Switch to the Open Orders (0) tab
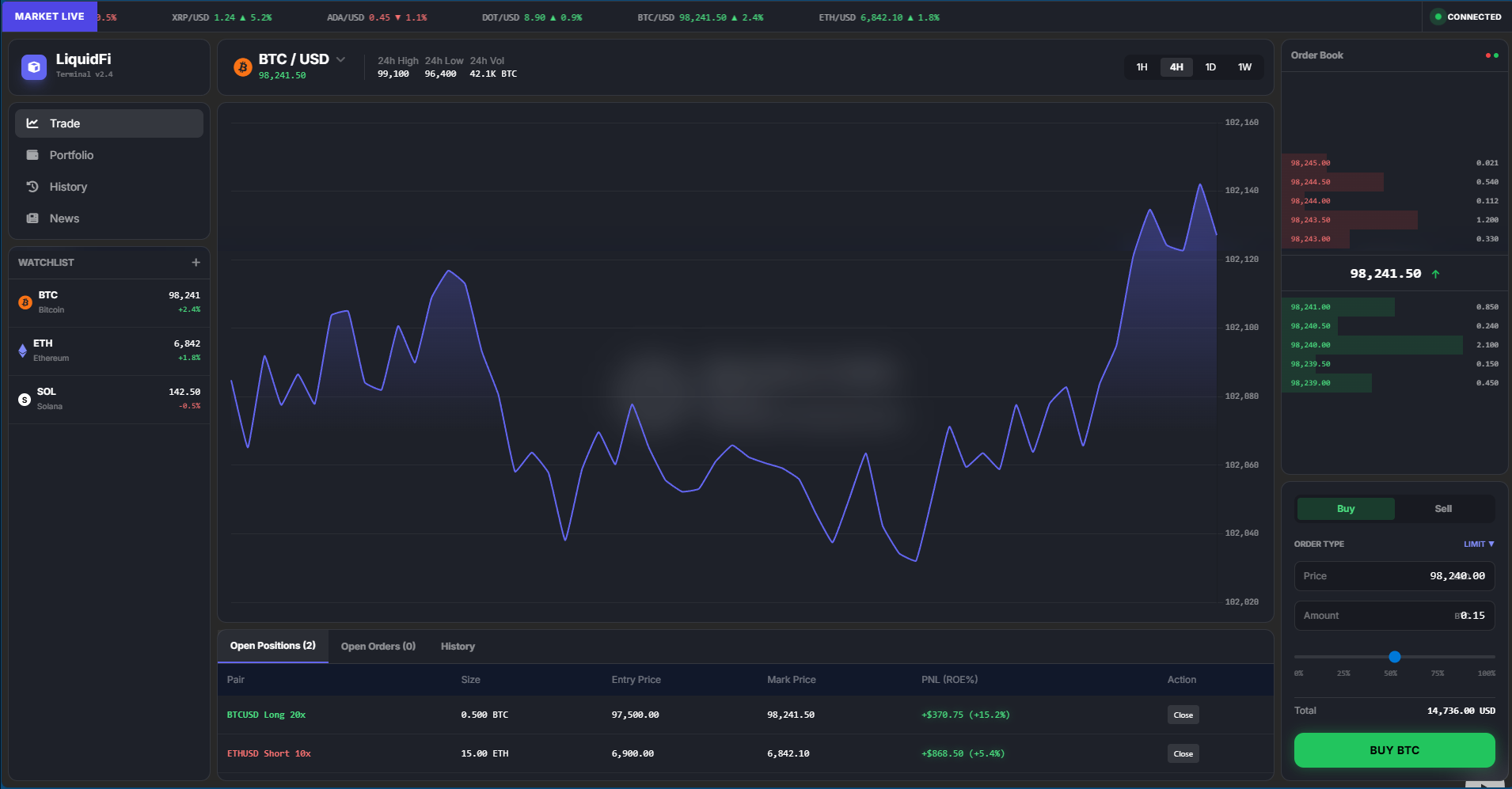 point(378,647)
